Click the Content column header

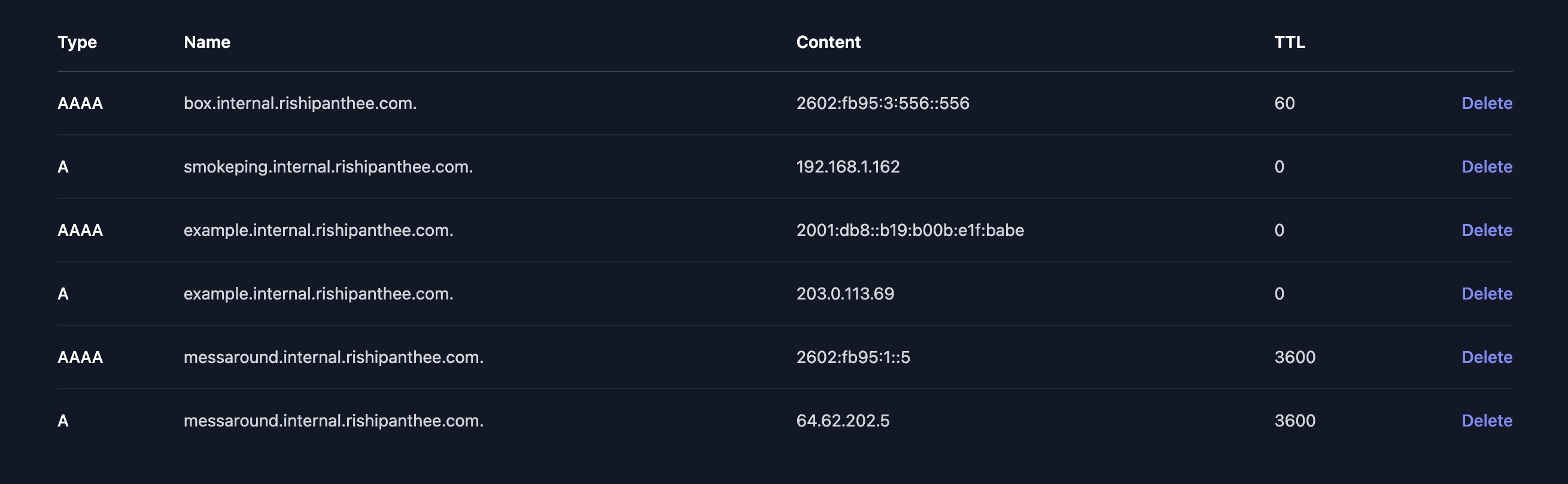tap(828, 42)
